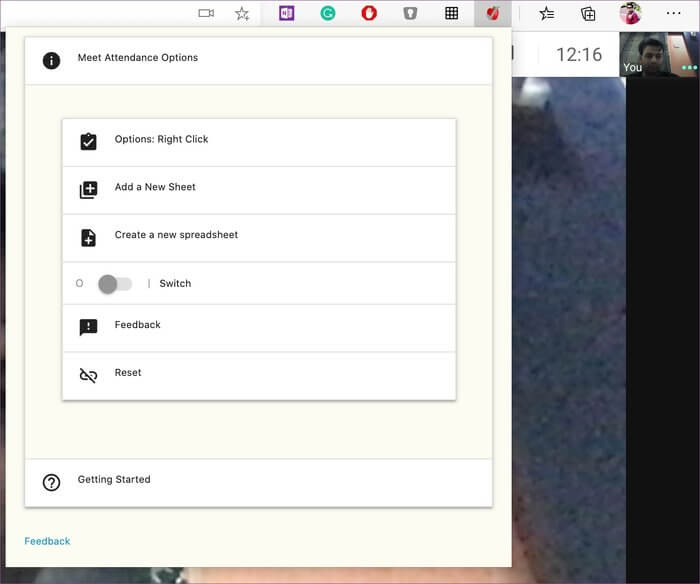Click the red adblocker shield extension icon

click(369, 14)
